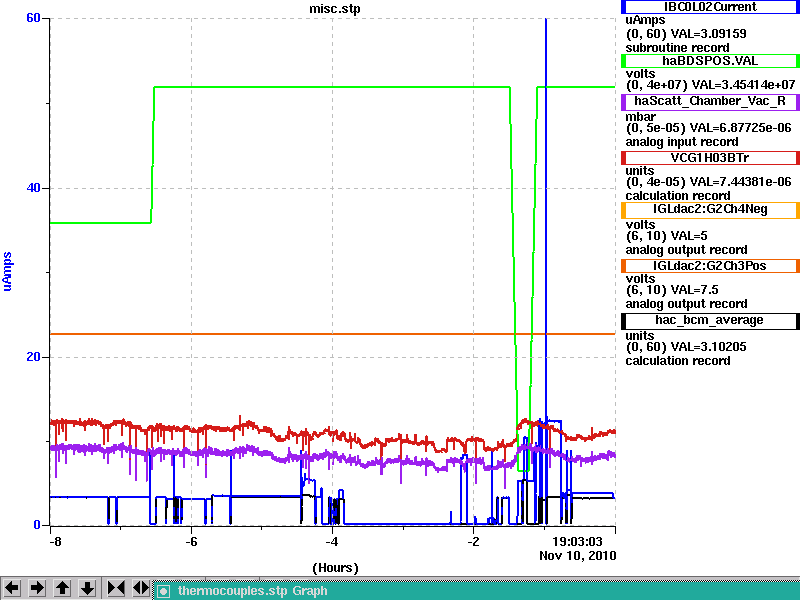
Task: Click the up arrow button
Action: (x=62, y=588)
